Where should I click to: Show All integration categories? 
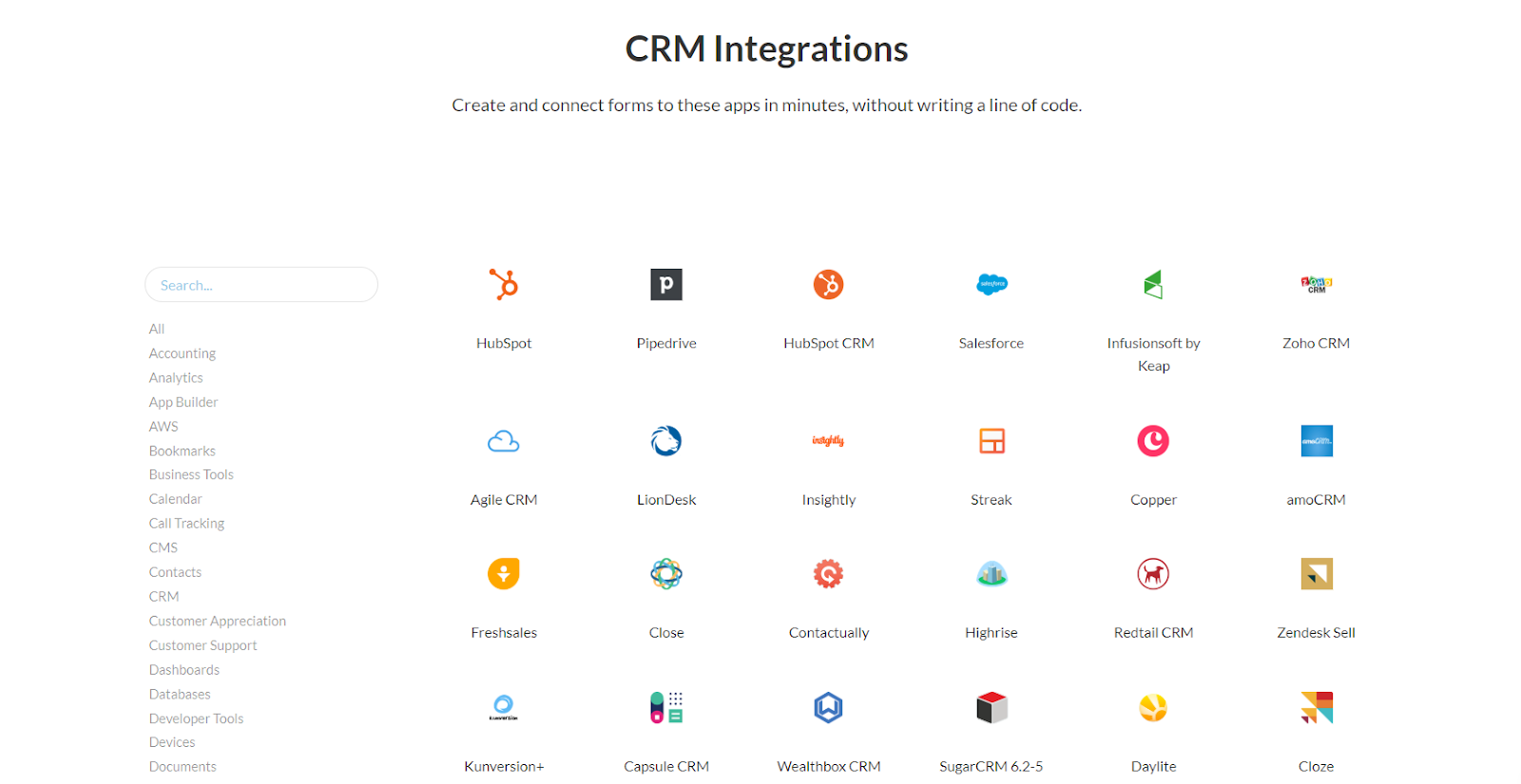pos(157,329)
